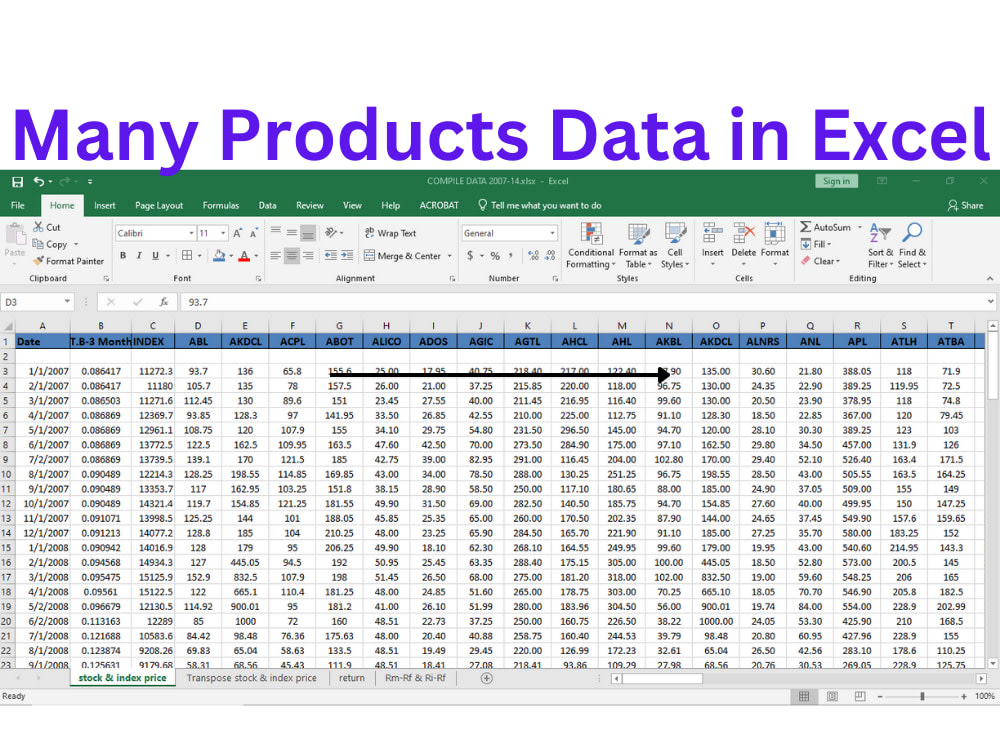This screenshot has height=750, width=1000.
Task: Toggle Italic formatting
Action: (138, 256)
